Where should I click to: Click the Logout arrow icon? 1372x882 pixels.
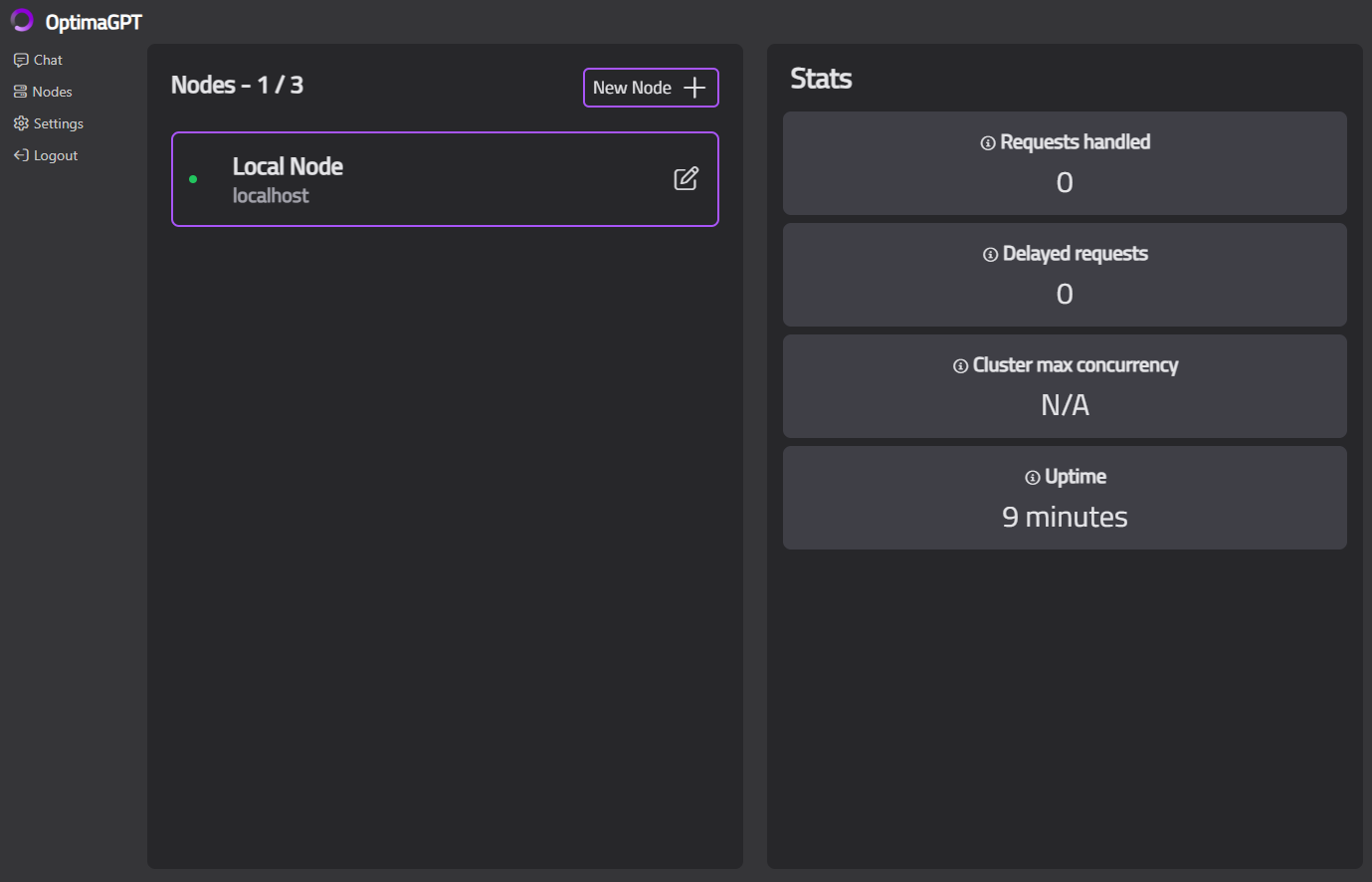click(x=20, y=154)
